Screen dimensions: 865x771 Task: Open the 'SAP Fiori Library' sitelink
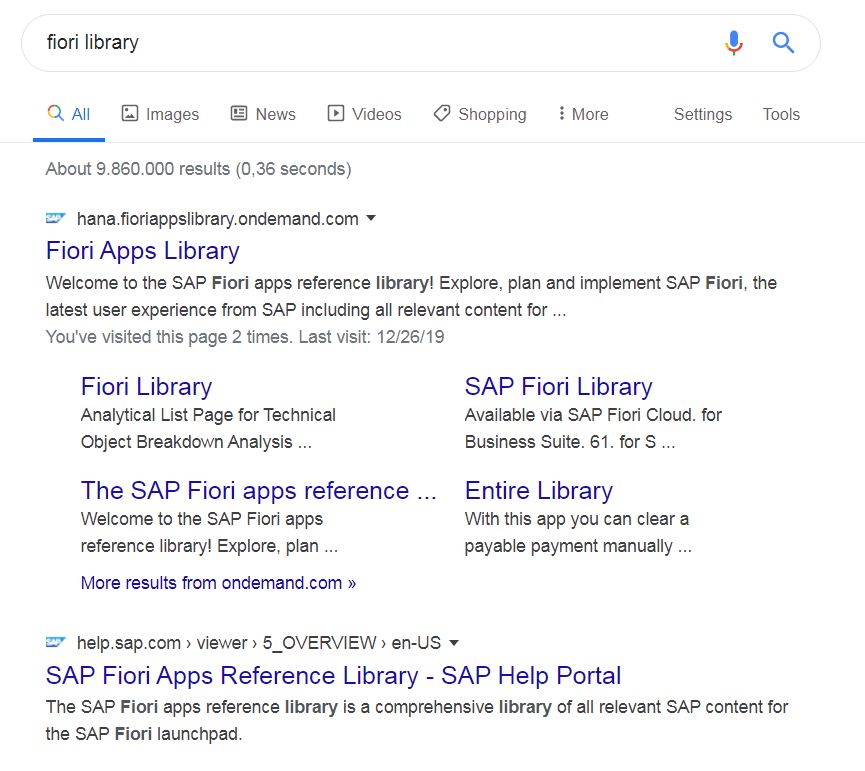[x=558, y=387]
